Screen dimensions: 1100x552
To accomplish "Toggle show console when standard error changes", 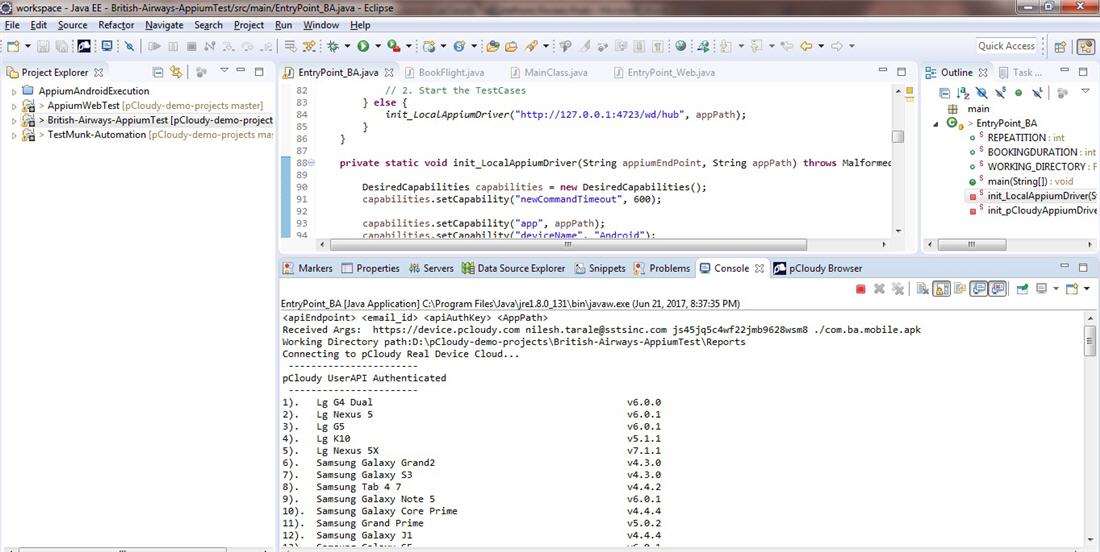I will click(x=997, y=289).
